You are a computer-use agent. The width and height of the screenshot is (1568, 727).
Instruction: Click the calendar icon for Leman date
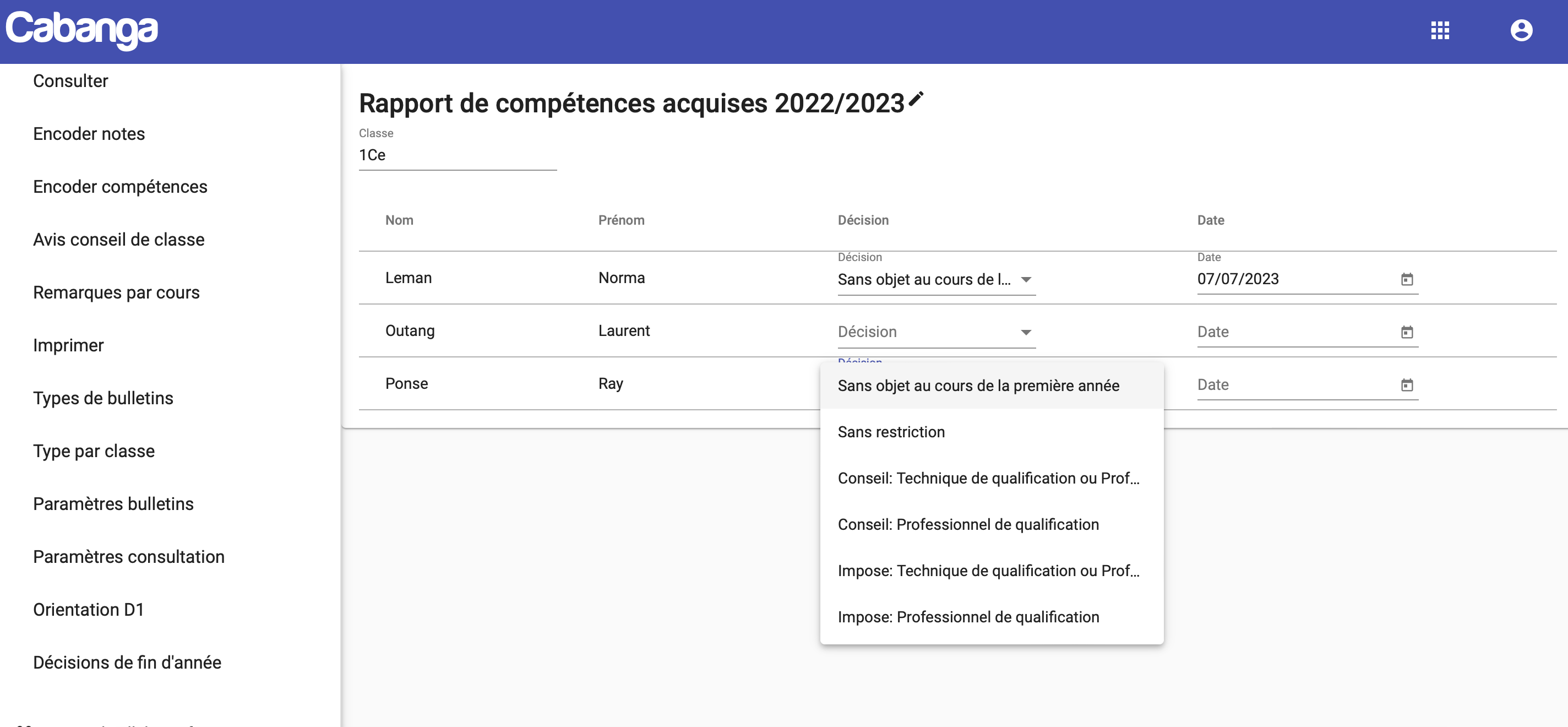(1407, 278)
